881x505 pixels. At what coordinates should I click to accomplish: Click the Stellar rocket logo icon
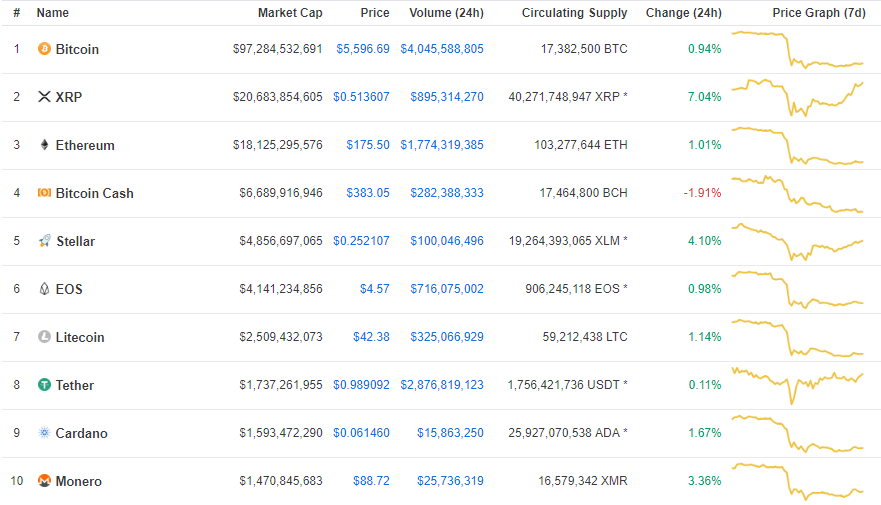(44, 241)
